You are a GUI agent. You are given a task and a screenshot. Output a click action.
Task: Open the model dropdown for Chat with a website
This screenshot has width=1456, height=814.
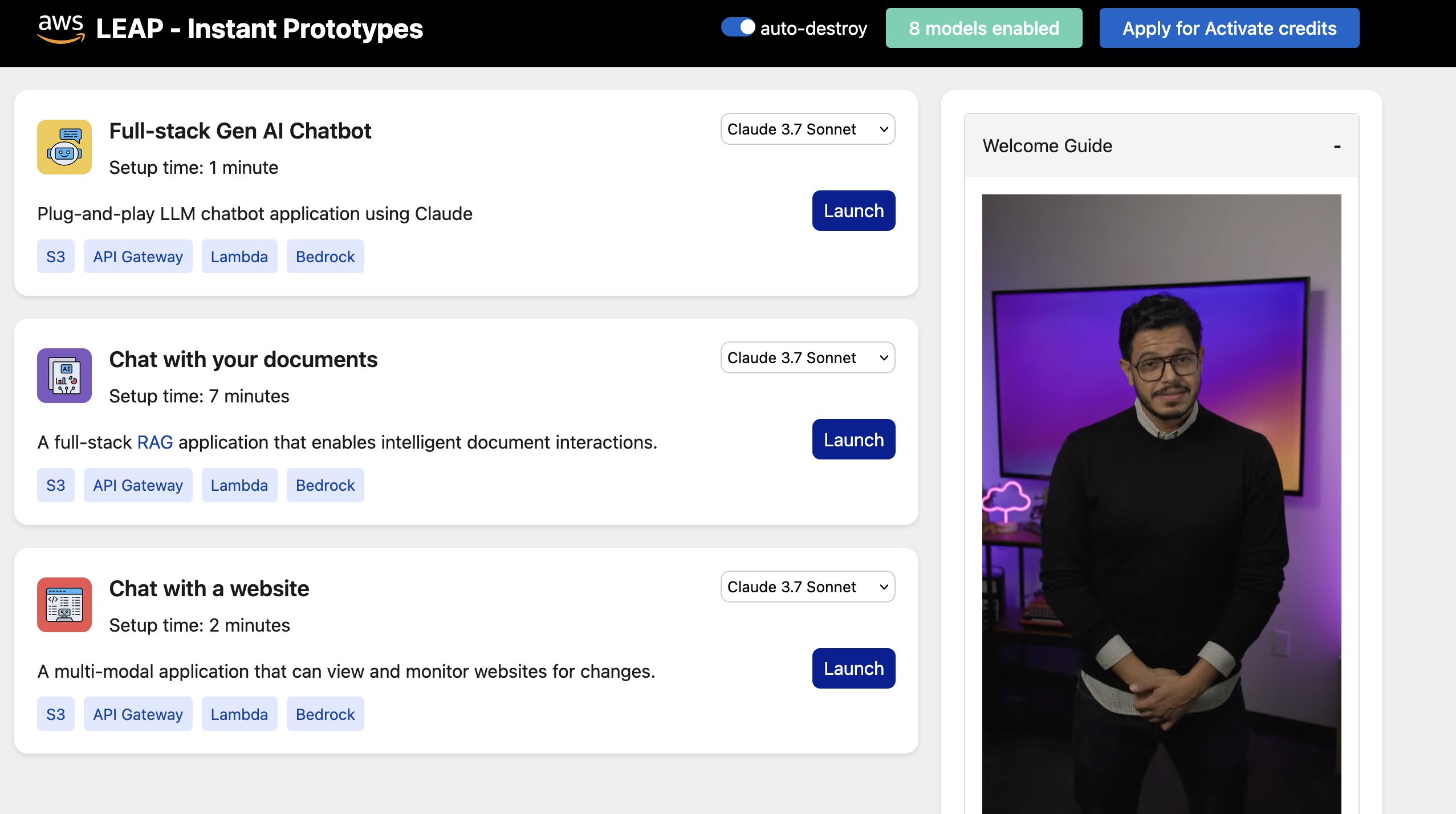pos(807,587)
